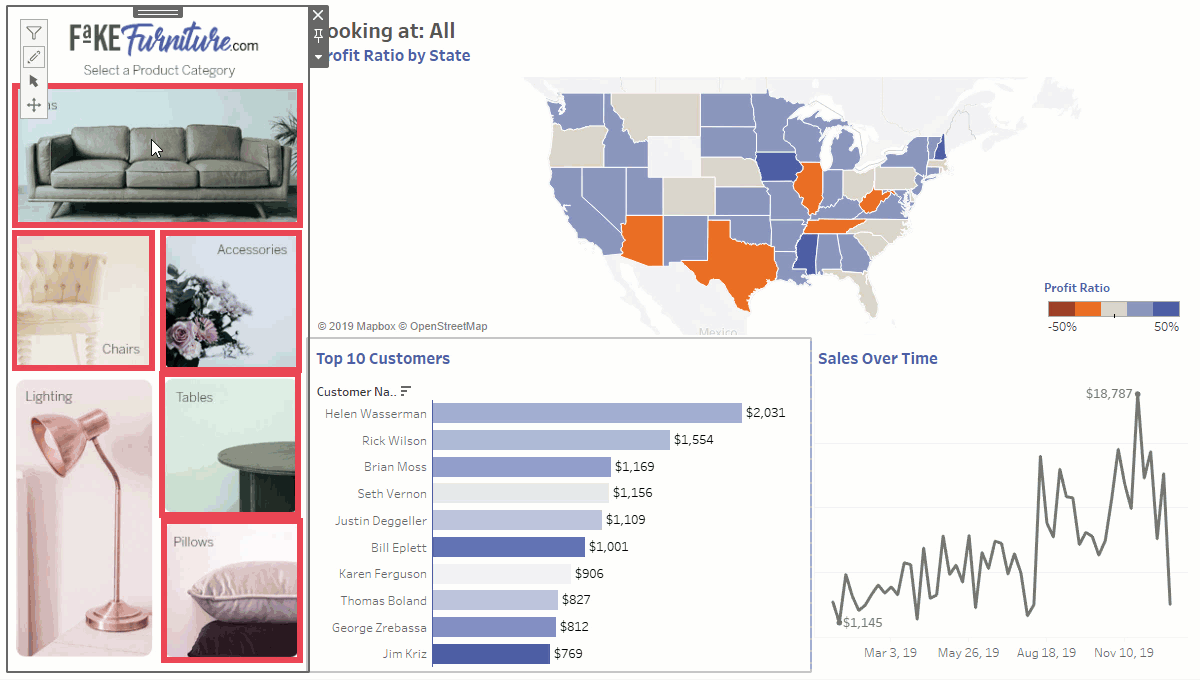Click the Texas state on map
The height and width of the screenshot is (680, 1200).
734,262
